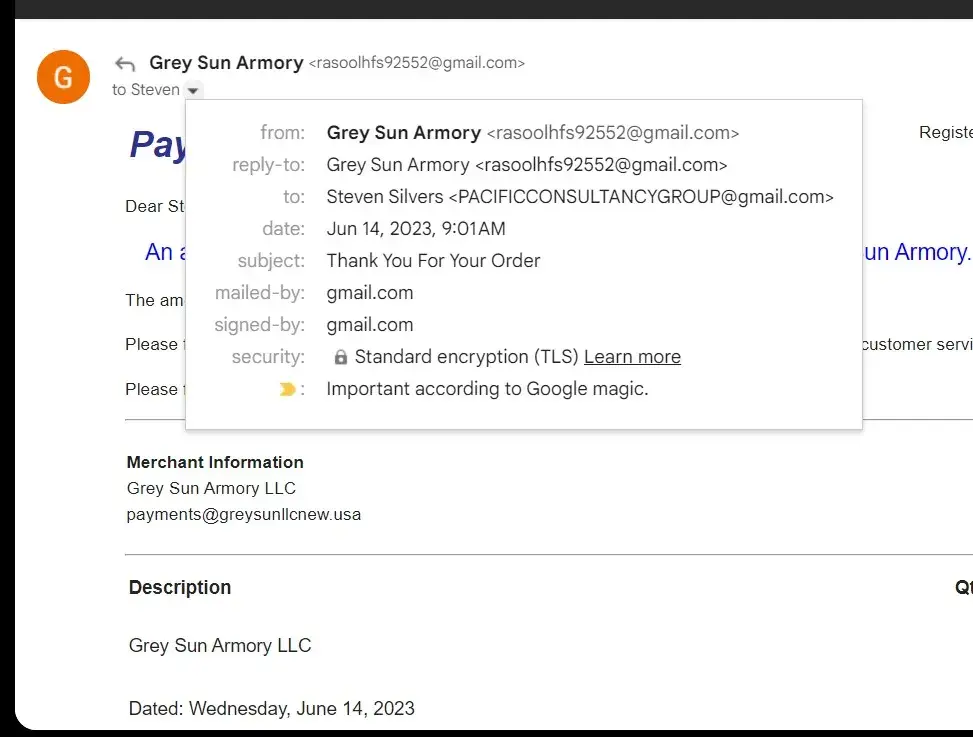The width and height of the screenshot is (973, 737).
Task: Collapse the details dropdown beside "to Steven"
Action: (194, 91)
